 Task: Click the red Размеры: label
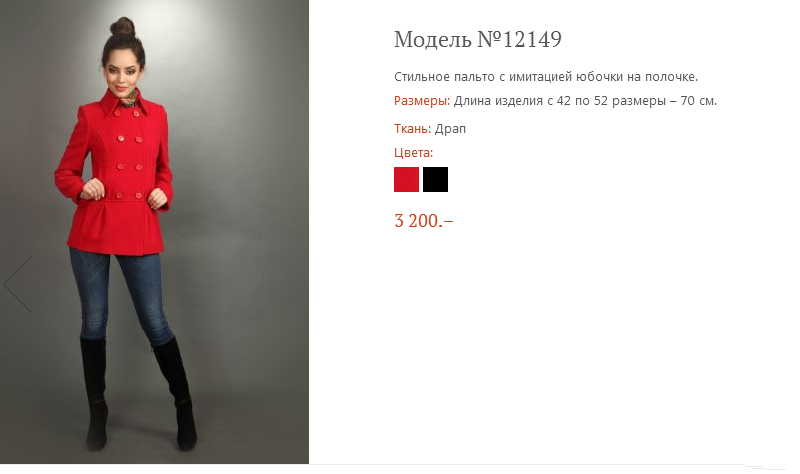point(422,101)
